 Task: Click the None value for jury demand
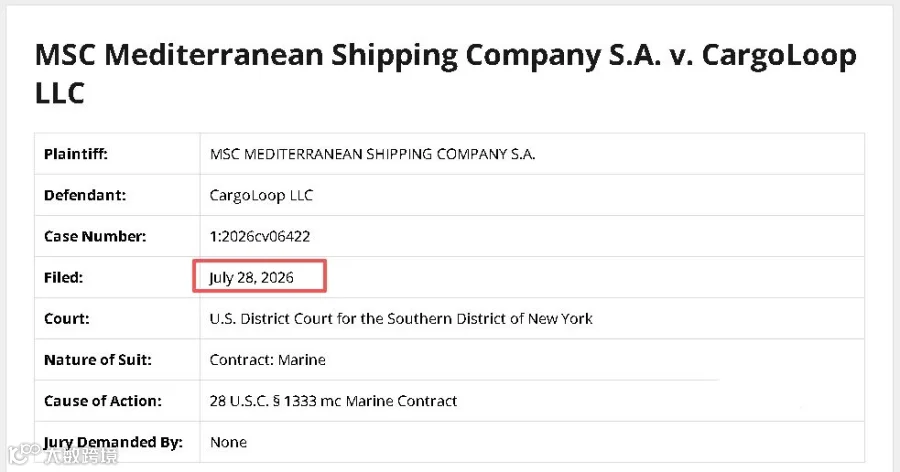point(228,442)
